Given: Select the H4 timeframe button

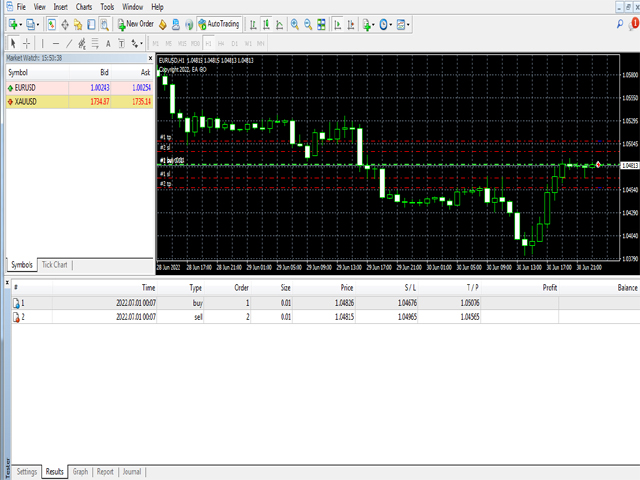Looking at the screenshot, I should pos(221,43).
